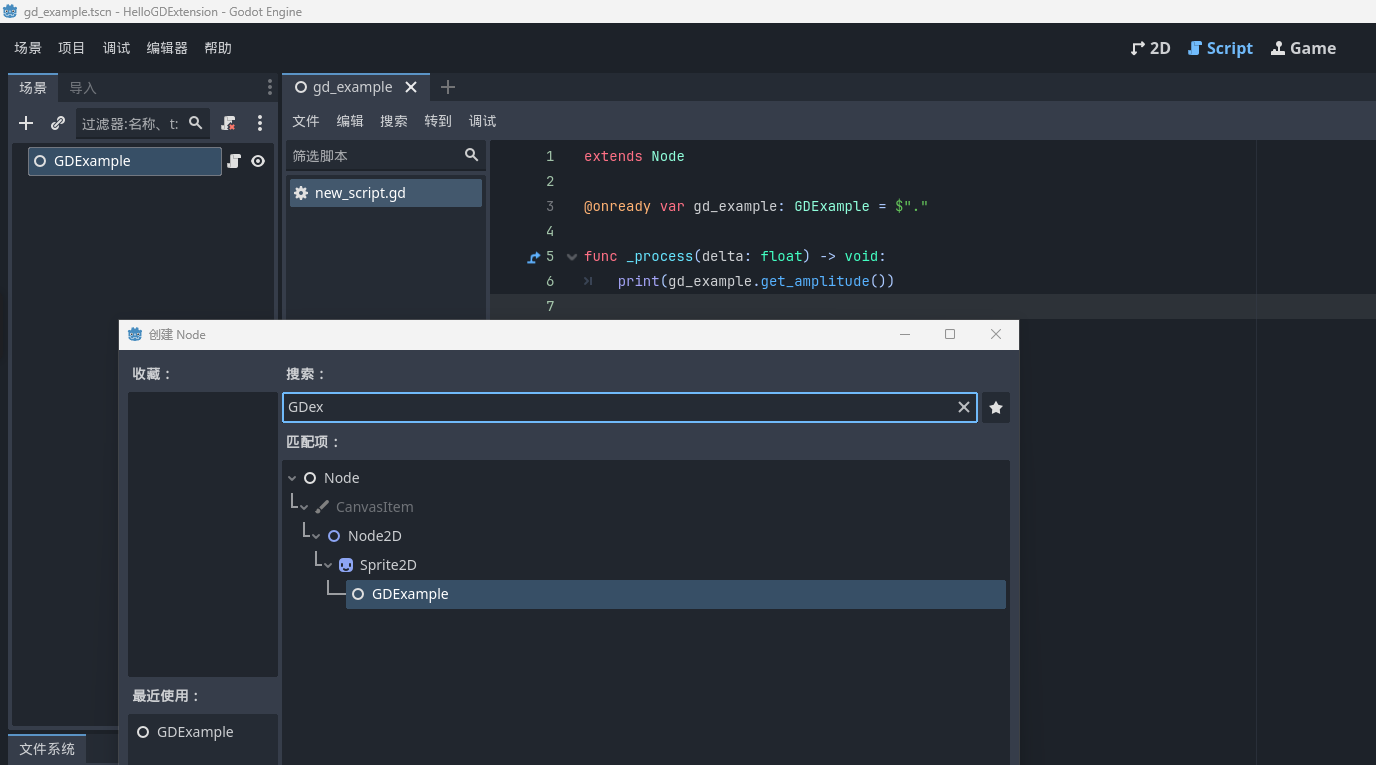Open the 编辑器 menu

click(x=167, y=48)
